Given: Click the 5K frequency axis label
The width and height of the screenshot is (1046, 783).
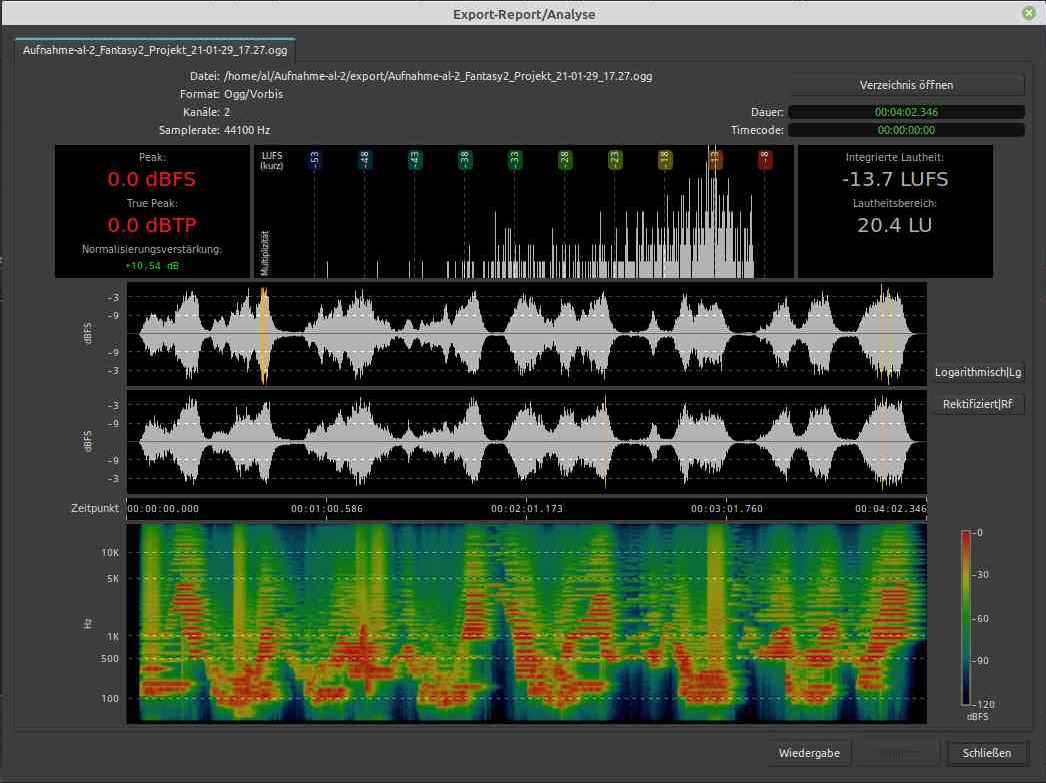Looking at the screenshot, I should [x=113, y=578].
